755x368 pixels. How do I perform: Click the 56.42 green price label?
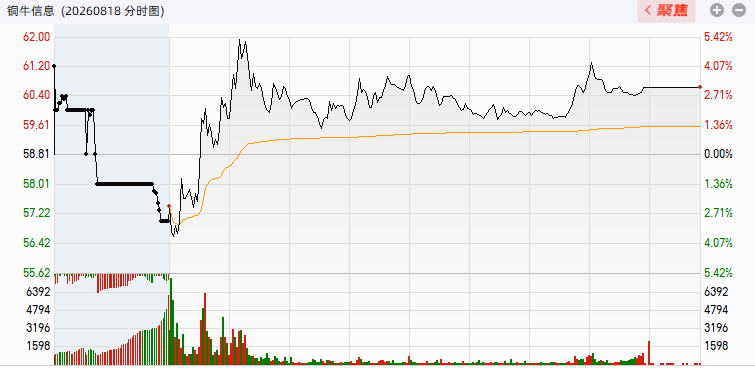click(x=37, y=243)
